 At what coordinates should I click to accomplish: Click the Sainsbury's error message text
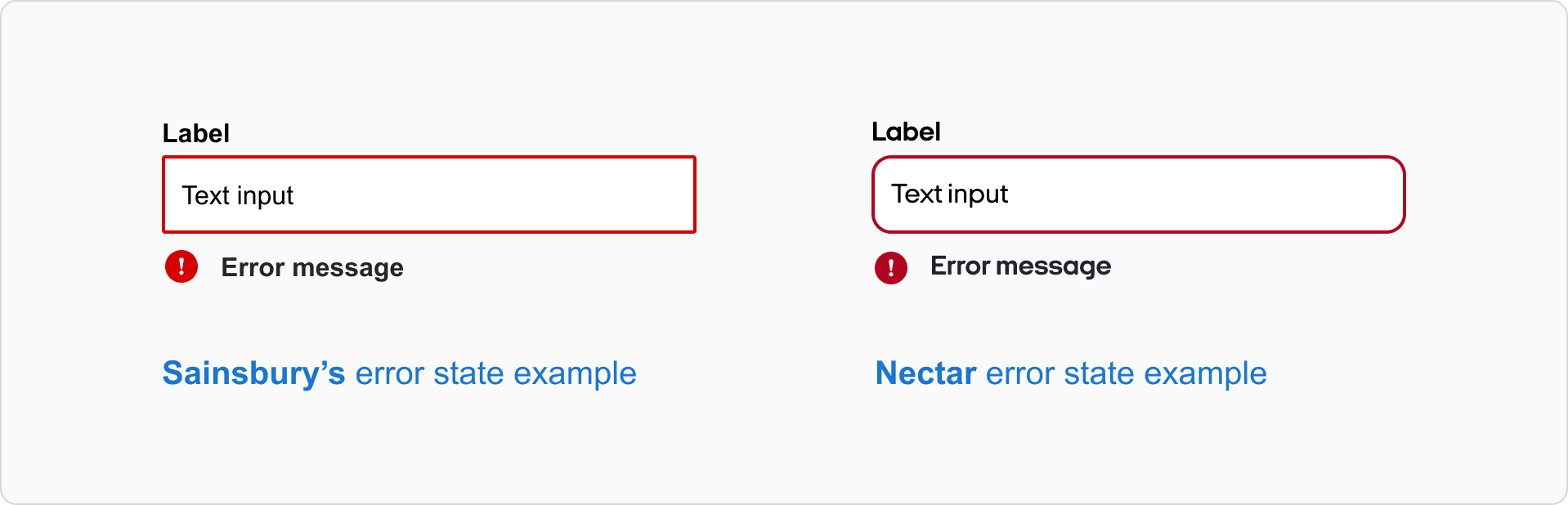pyautogui.click(x=311, y=267)
